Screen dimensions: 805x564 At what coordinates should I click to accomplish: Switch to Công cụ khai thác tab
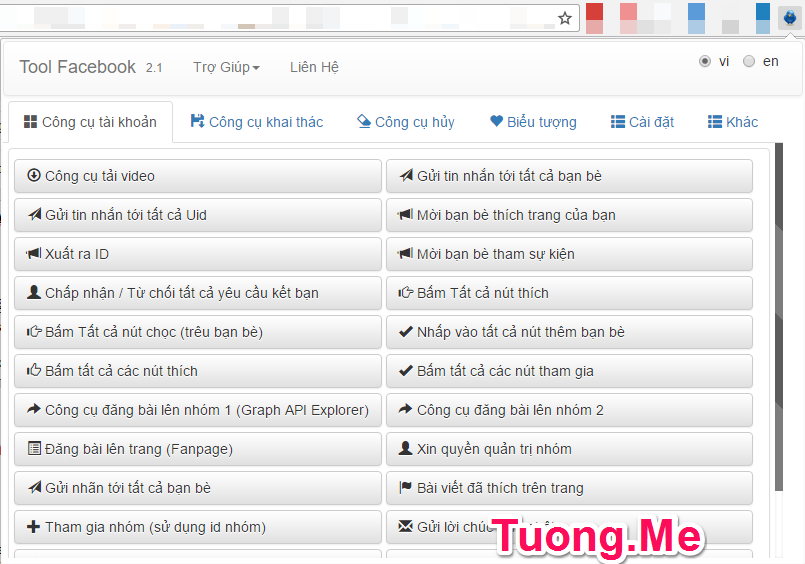pos(257,122)
